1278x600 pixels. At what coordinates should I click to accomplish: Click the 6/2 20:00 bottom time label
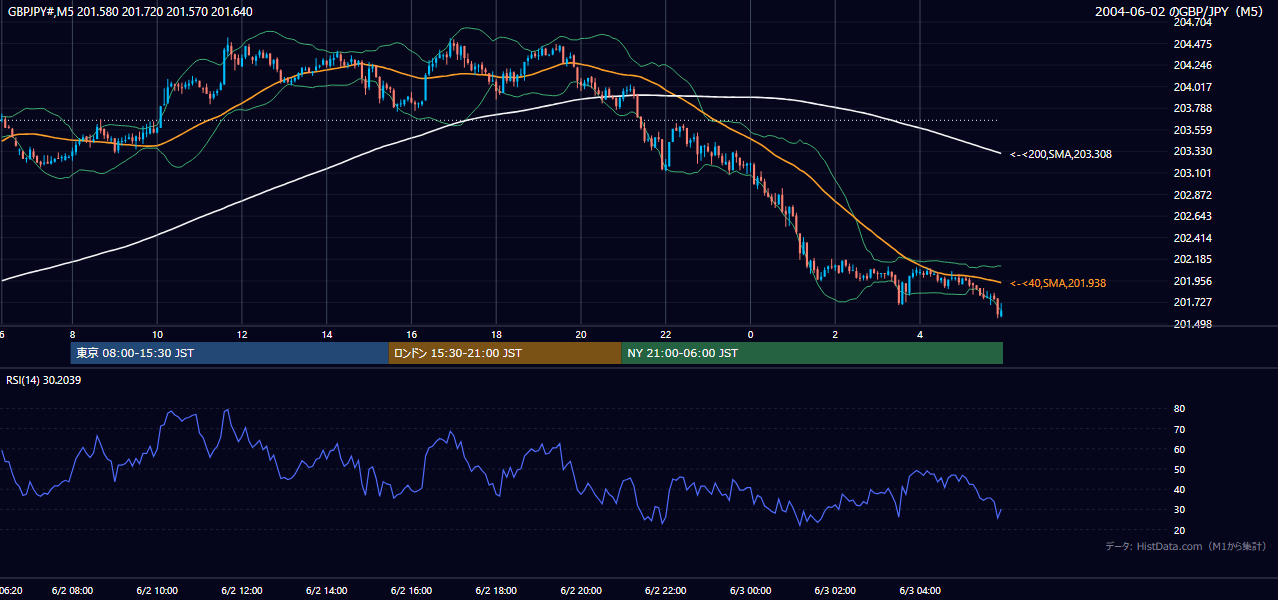pos(581,591)
